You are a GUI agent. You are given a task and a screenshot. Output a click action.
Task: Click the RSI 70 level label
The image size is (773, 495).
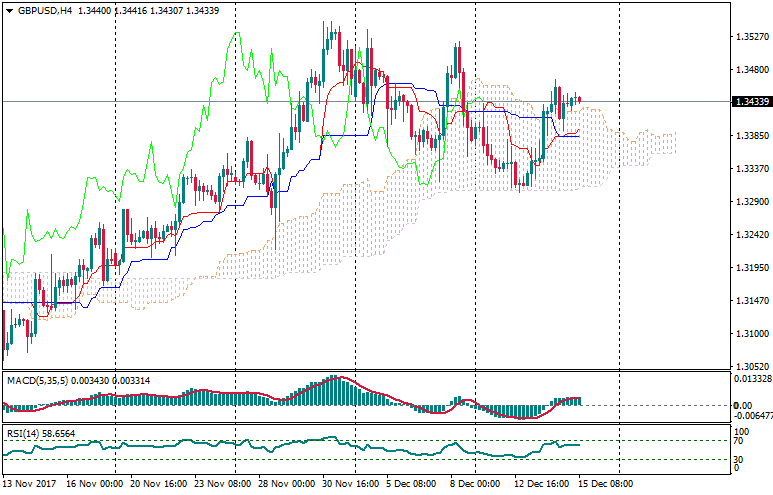pos(739,440)
